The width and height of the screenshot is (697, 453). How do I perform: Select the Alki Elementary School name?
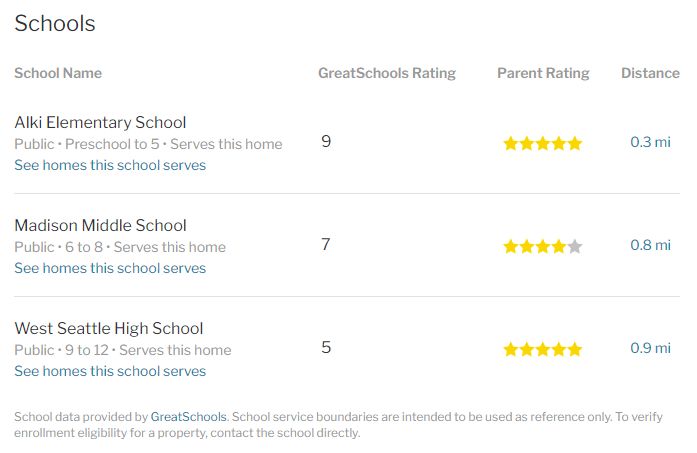(100, 122)
